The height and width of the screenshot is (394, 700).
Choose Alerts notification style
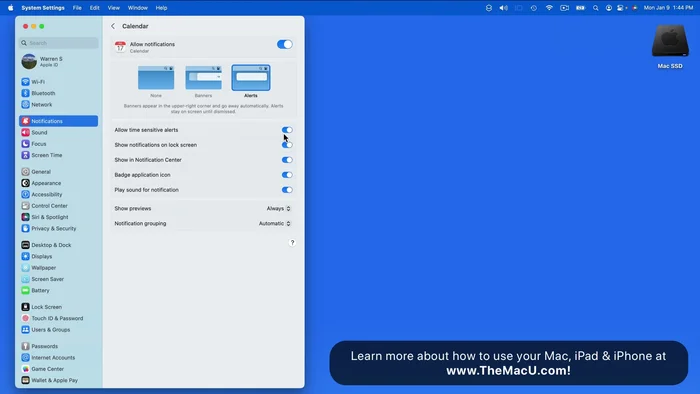click(251, 78)
